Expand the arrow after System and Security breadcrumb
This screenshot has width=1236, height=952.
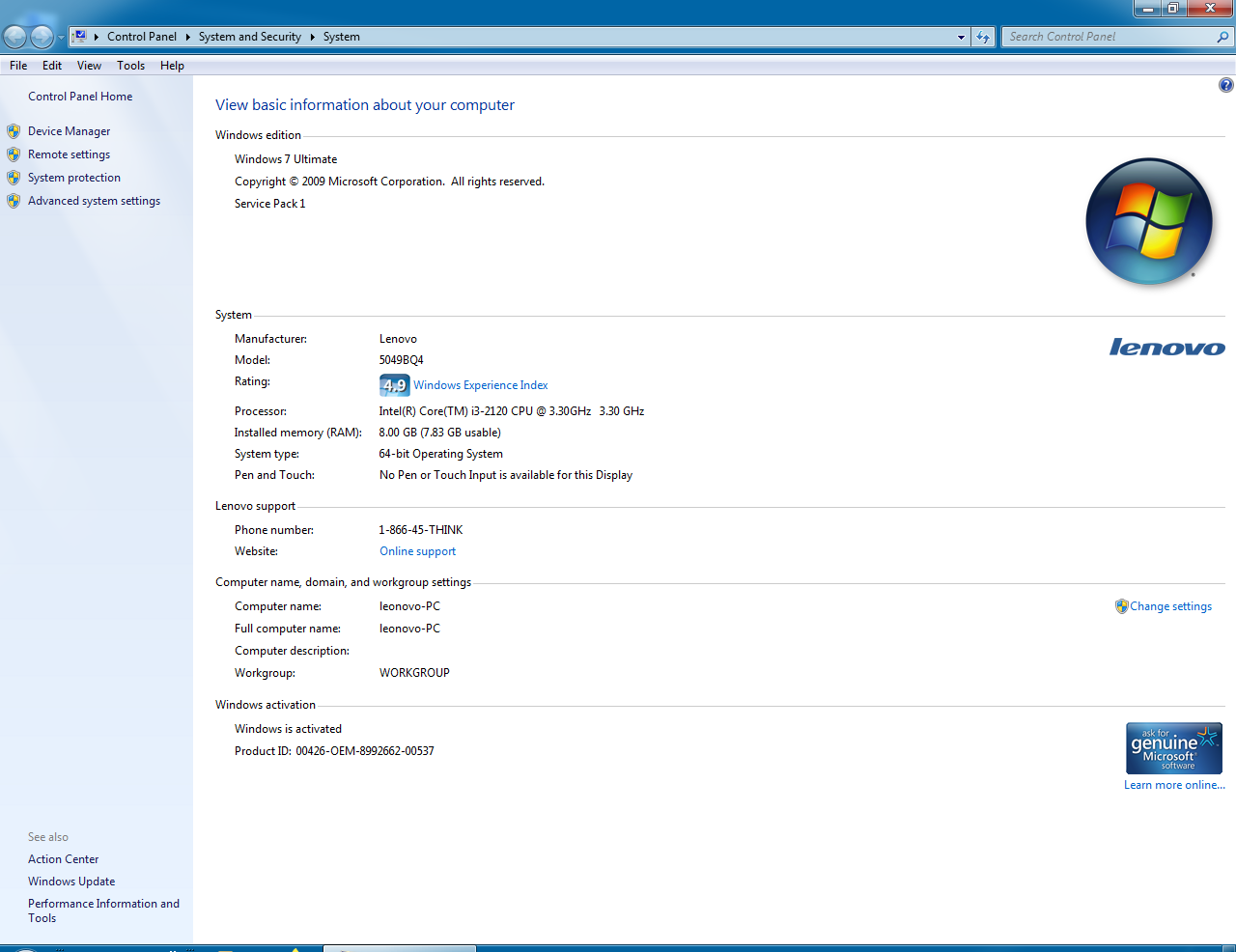[312, 37]
